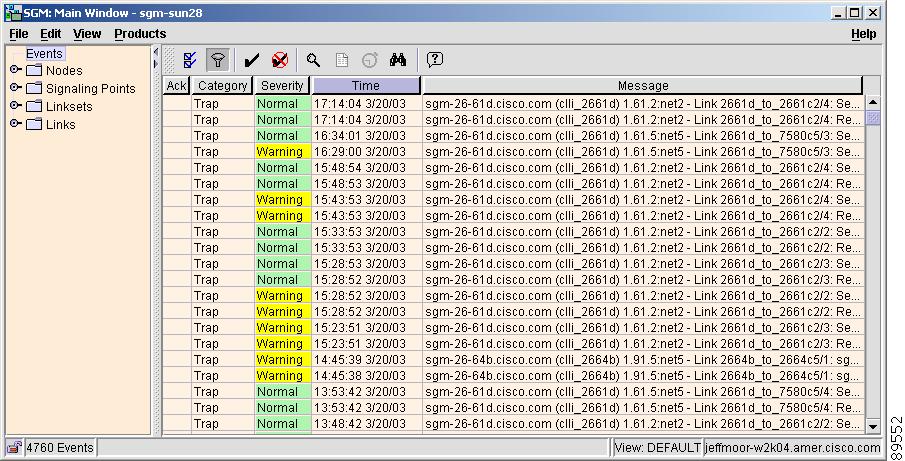905x461 pixels.
Task: Sort by the Ack column header
Action: coord(177,85)
